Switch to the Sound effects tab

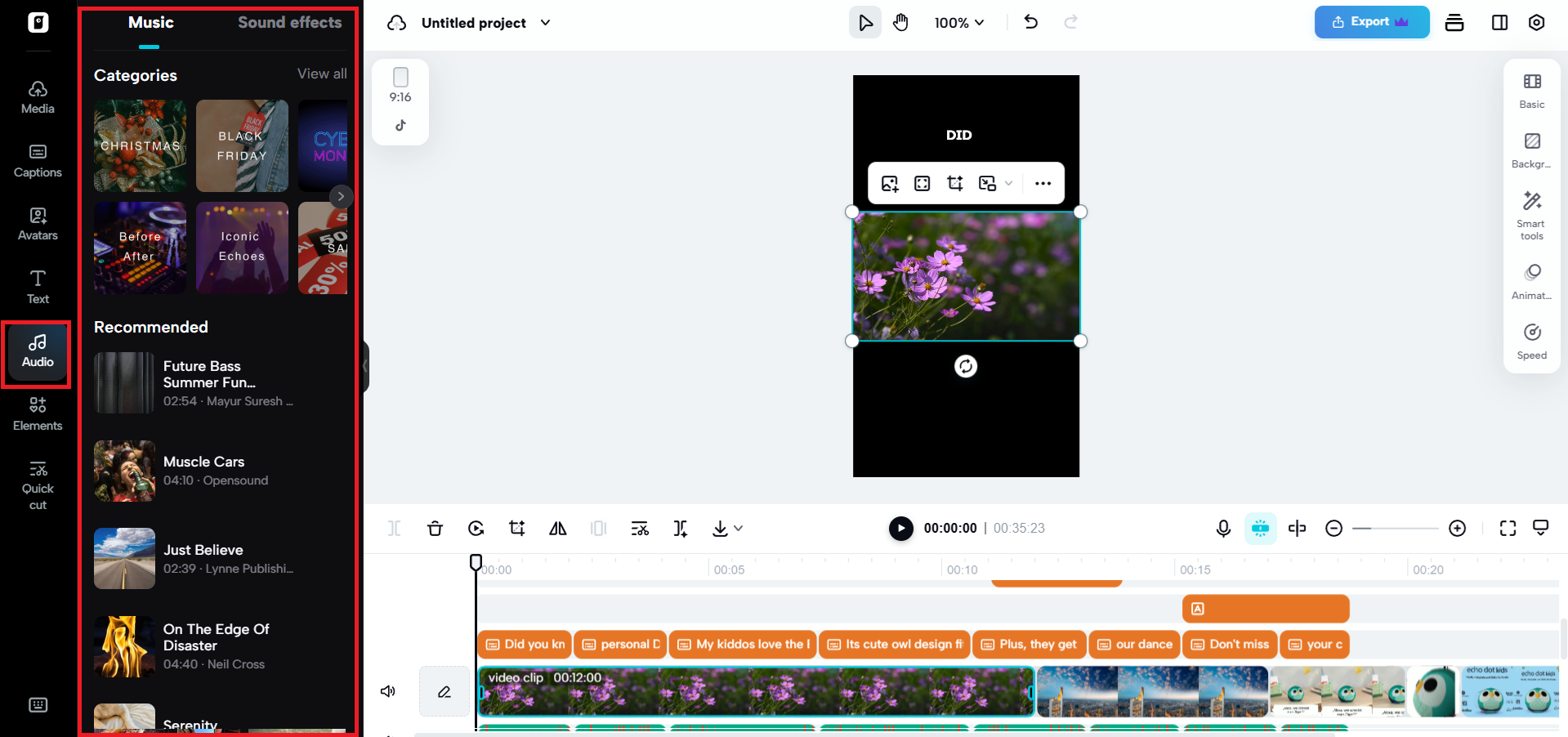(x=289, y=22)
